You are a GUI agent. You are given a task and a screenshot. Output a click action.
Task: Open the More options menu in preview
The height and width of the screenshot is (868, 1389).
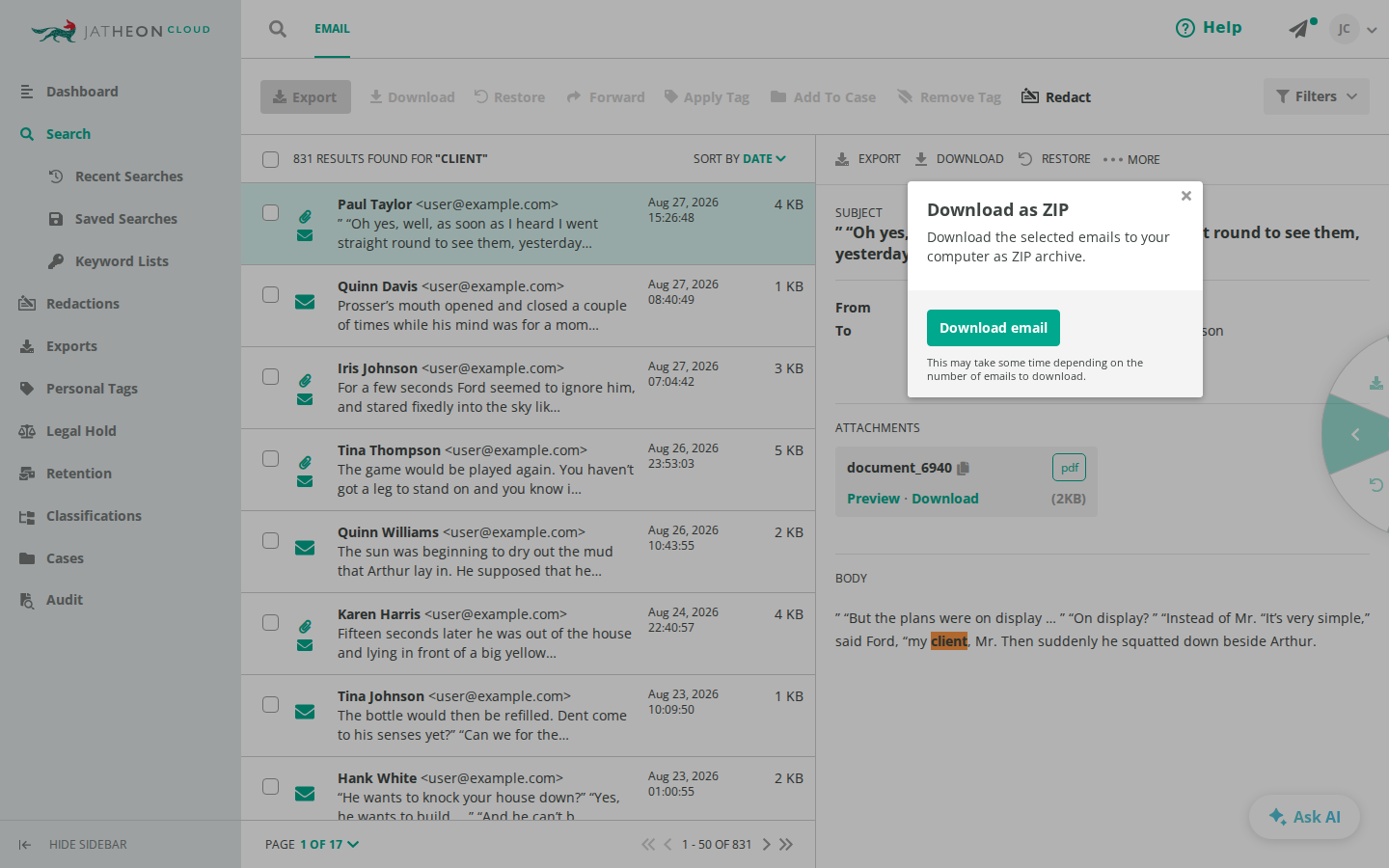point(1131,160)
